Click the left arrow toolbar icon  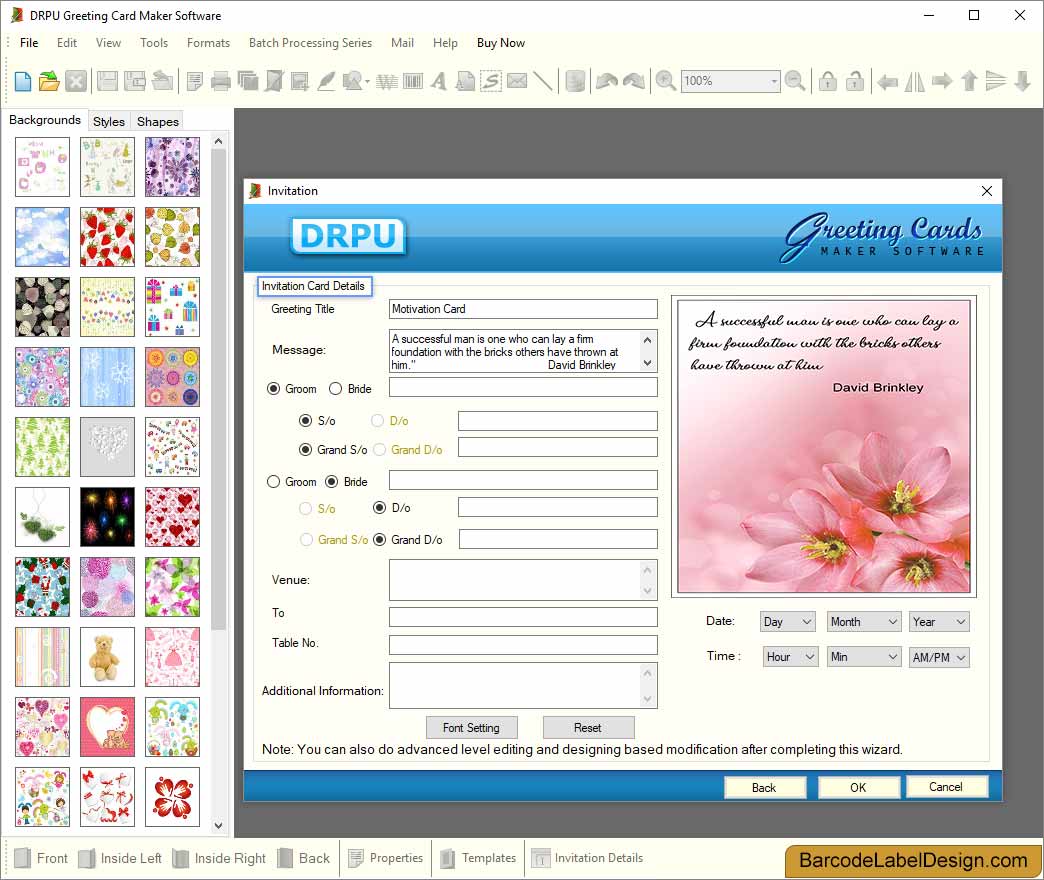point(887,81)
